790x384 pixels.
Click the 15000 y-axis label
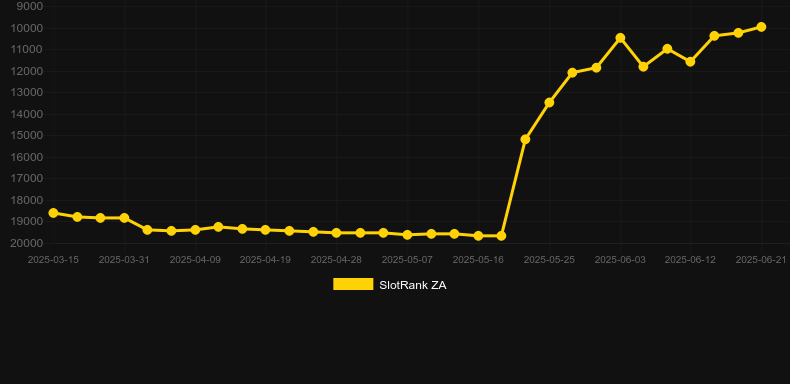click(27, 136)
